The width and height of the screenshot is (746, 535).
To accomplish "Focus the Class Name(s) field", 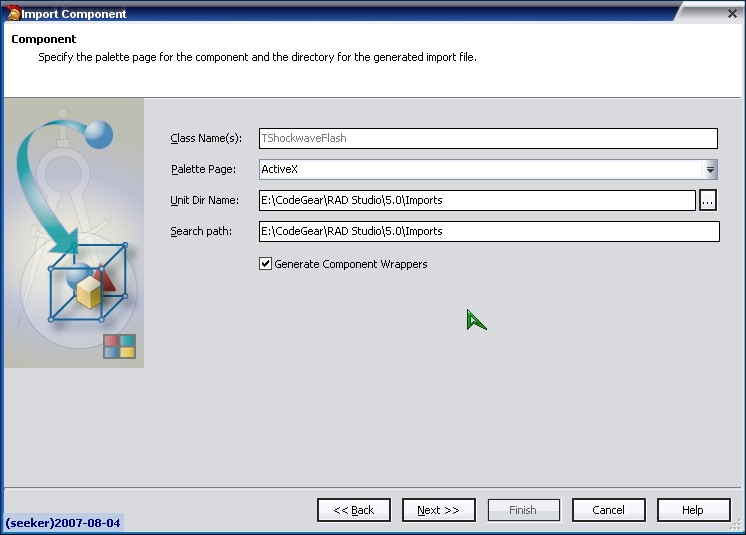I will [x=488, y=138].
